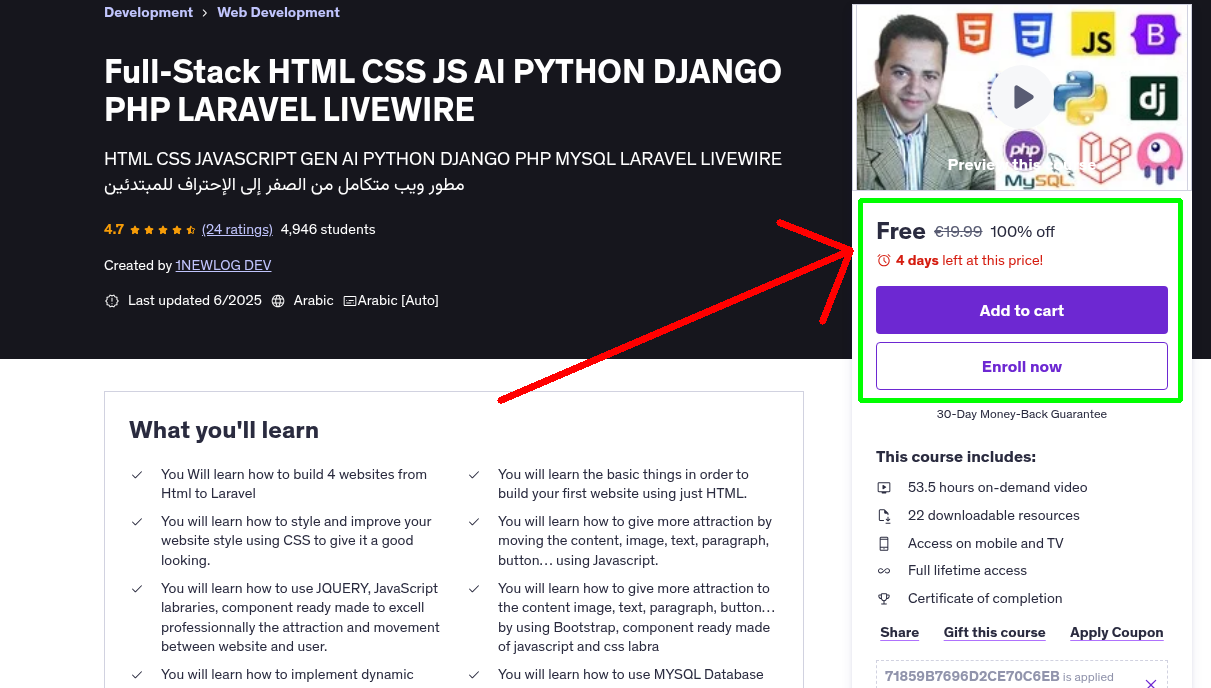Screen dimensions: 1211x688
Task: Click the Django logo in preview thumbnail
Action: click(1154, 99)
